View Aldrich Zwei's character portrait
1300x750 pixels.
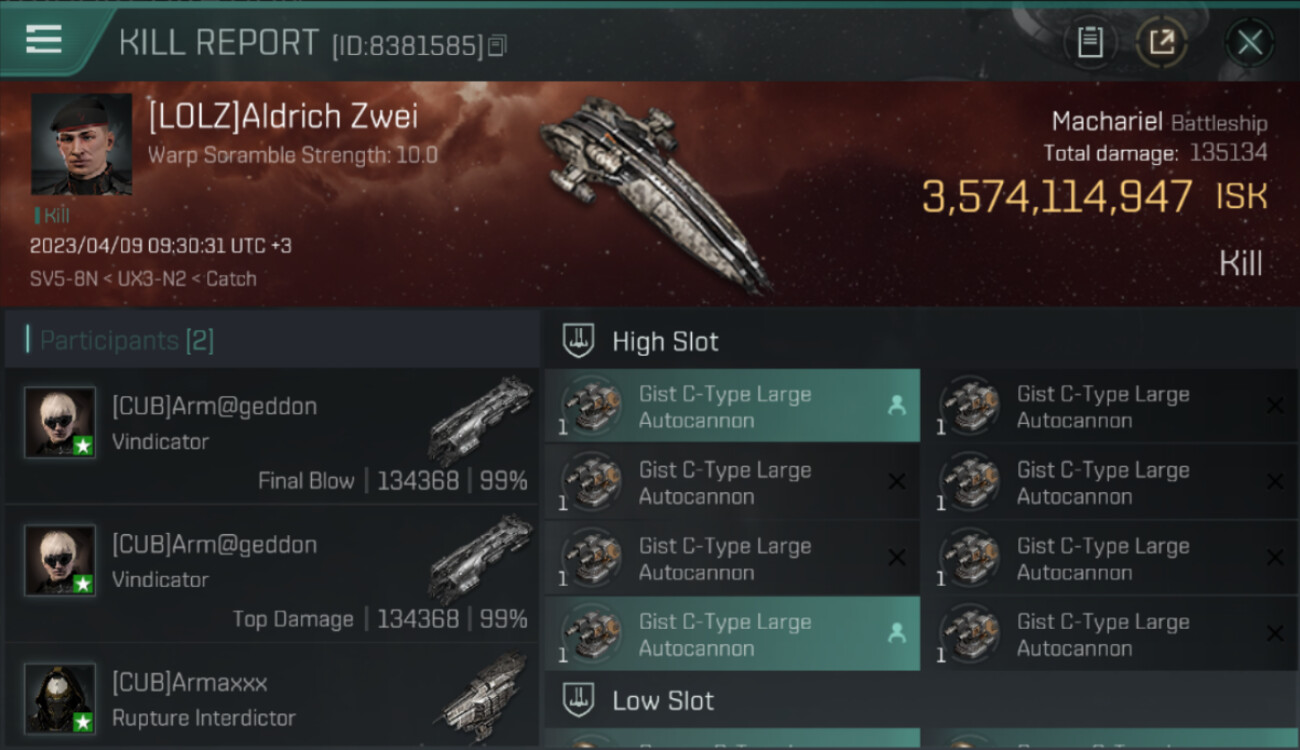[x=81, y=144]
